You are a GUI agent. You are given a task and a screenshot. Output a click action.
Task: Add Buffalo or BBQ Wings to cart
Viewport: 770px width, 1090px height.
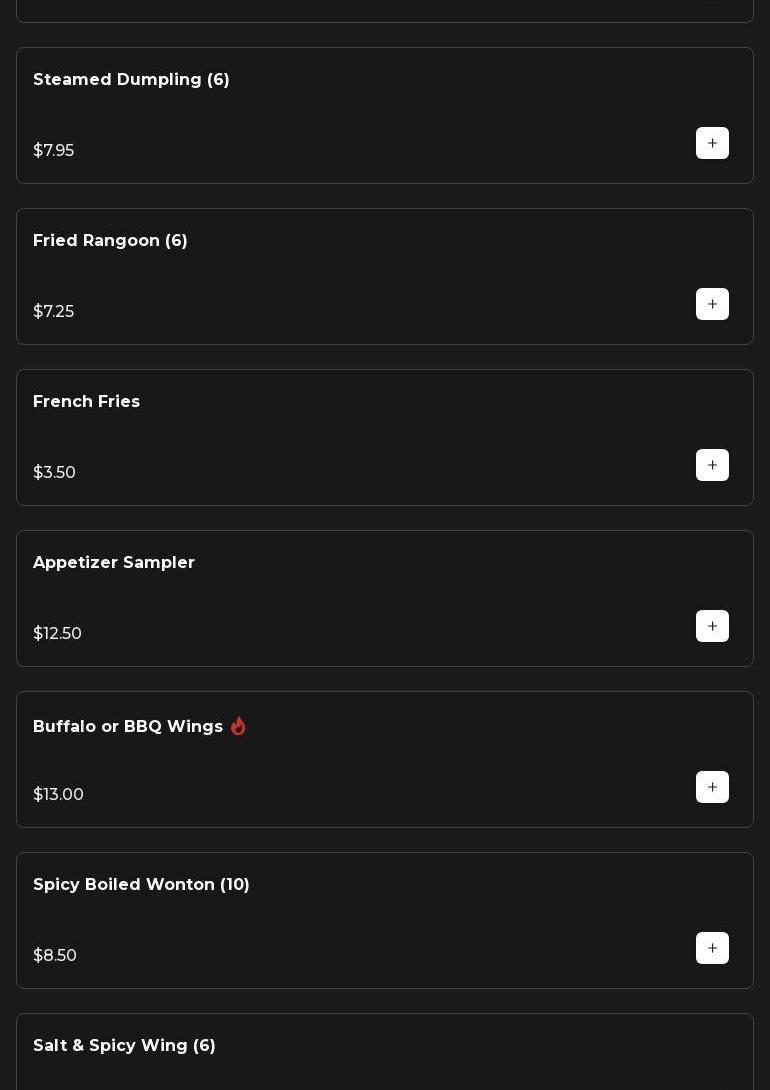point(712,787)
